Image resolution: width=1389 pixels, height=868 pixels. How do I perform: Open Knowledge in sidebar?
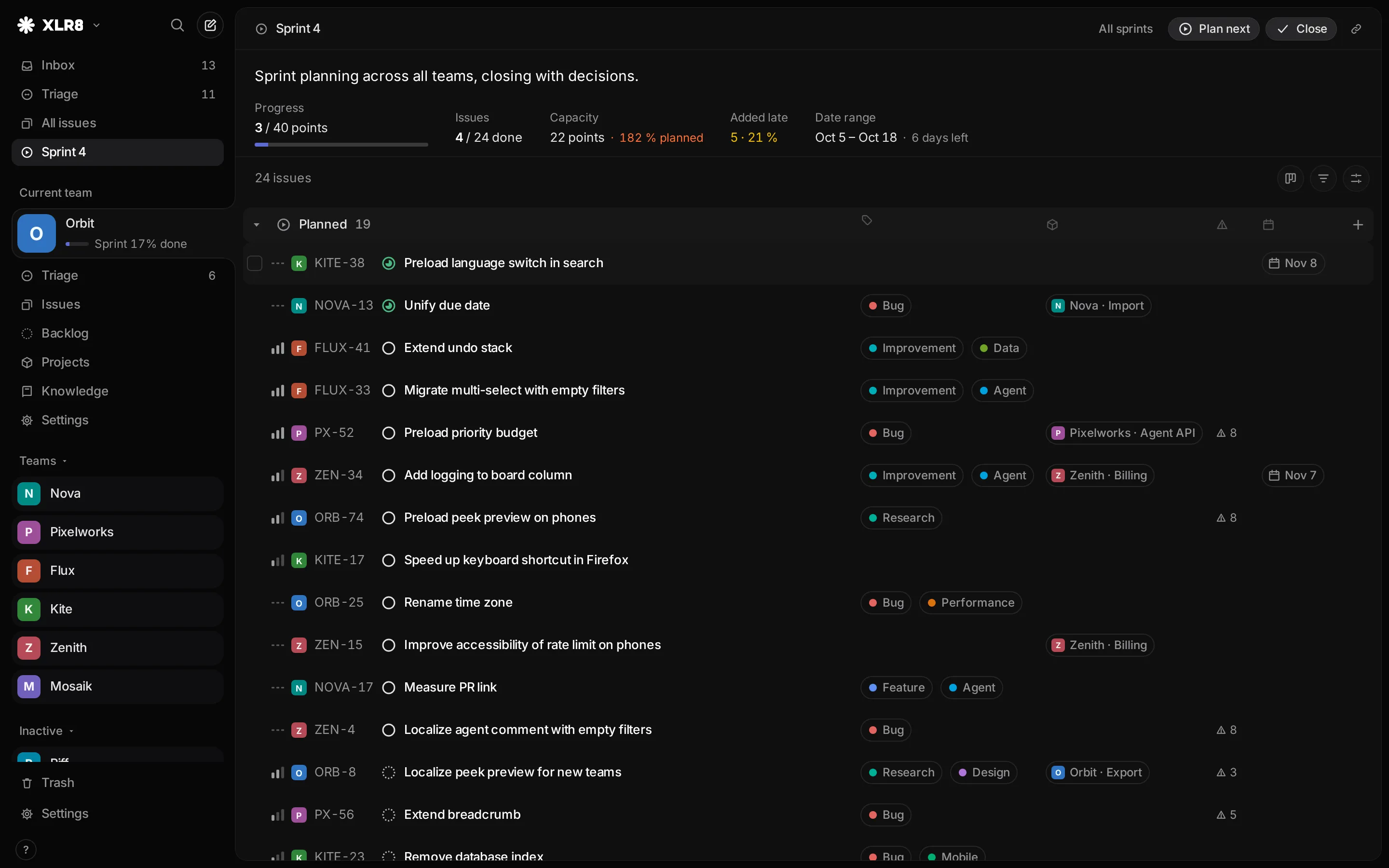coord(118,391)
